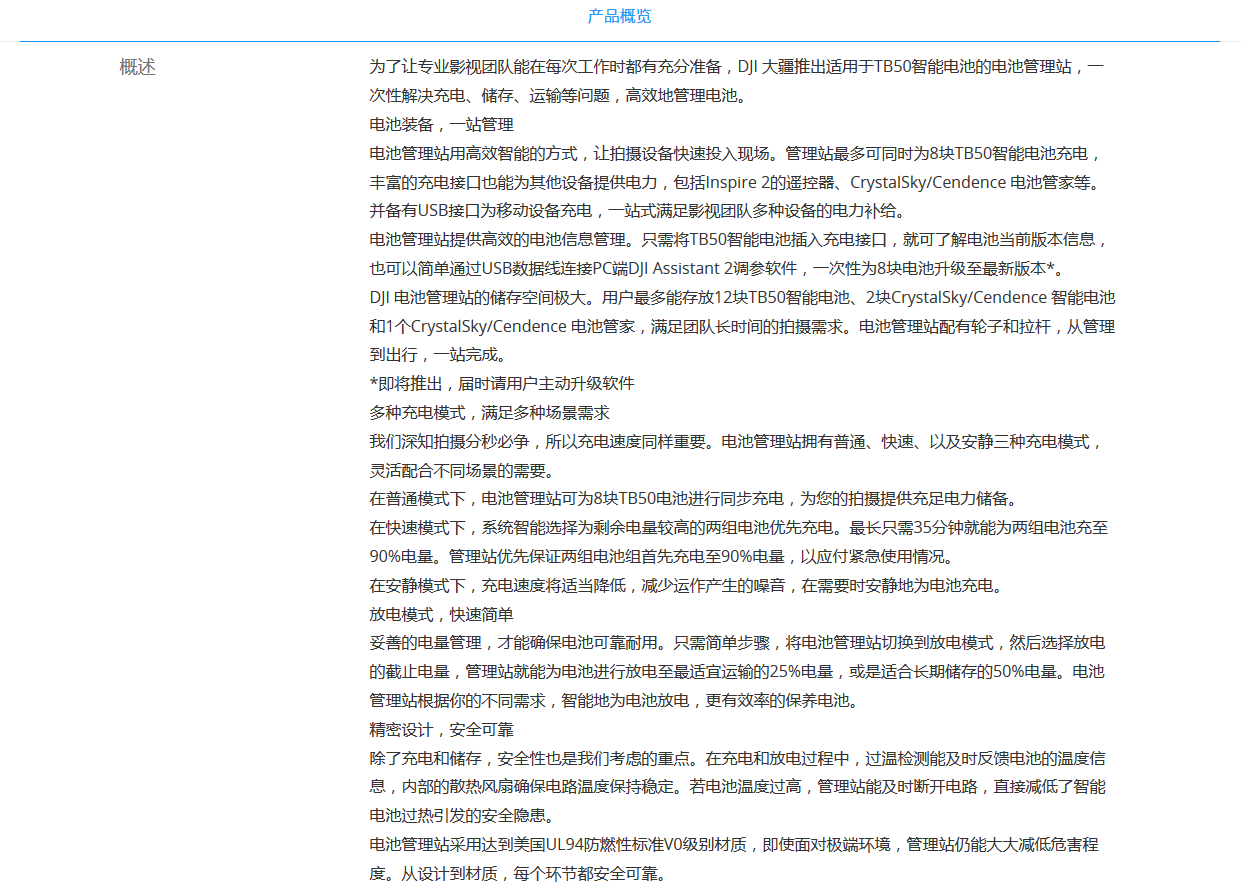The image size is (1241, 889).
Task: Click the footnote *即将推出,届时请用户主动升级软件
Action: (x=502, y=384)
